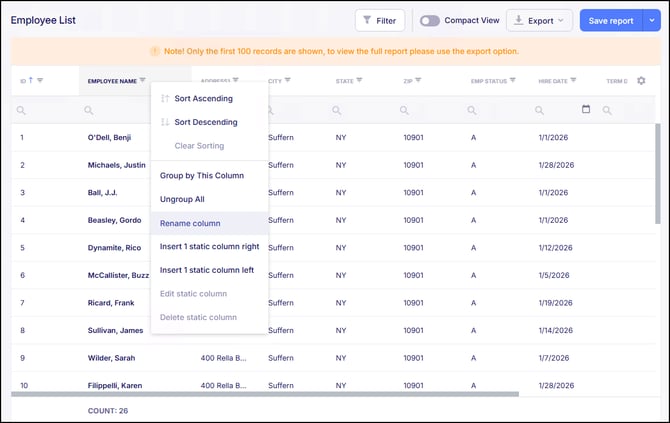This screenshot has height=423, width=670.
Task: Click the State column search icon
Action: [337, 110]
